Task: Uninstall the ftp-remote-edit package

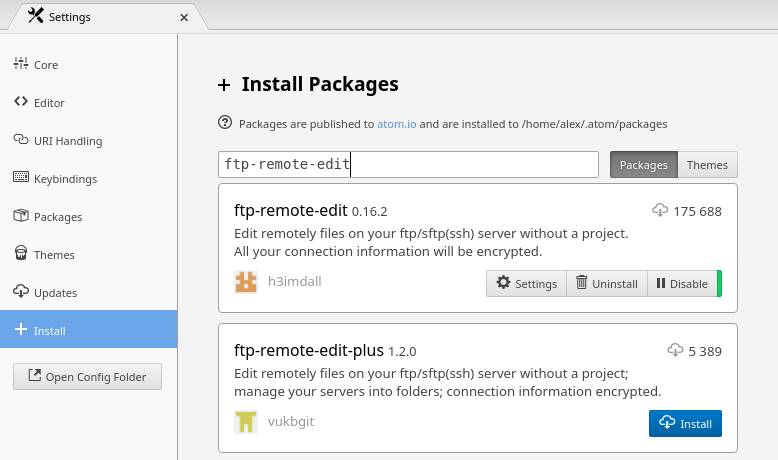Action: coord(607,284)
